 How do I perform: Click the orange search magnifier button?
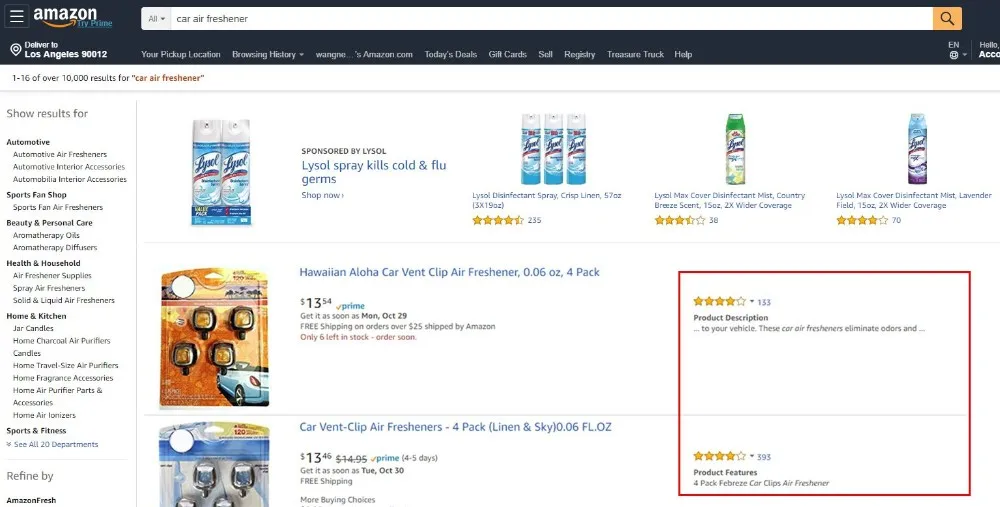[x=947, y=18]
